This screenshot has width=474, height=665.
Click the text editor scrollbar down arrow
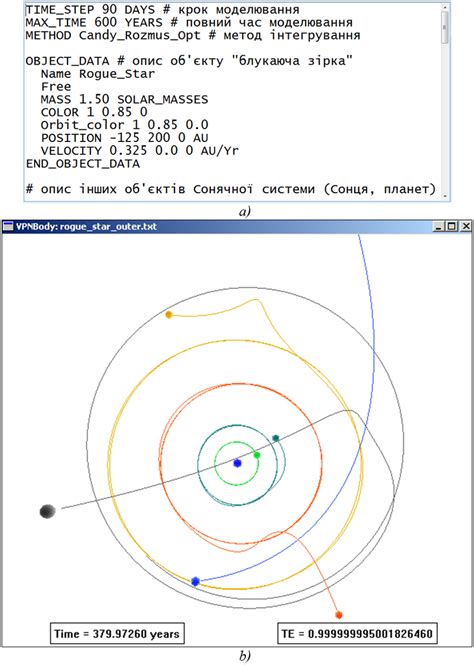pyautogui.click(x=445, y=196)
